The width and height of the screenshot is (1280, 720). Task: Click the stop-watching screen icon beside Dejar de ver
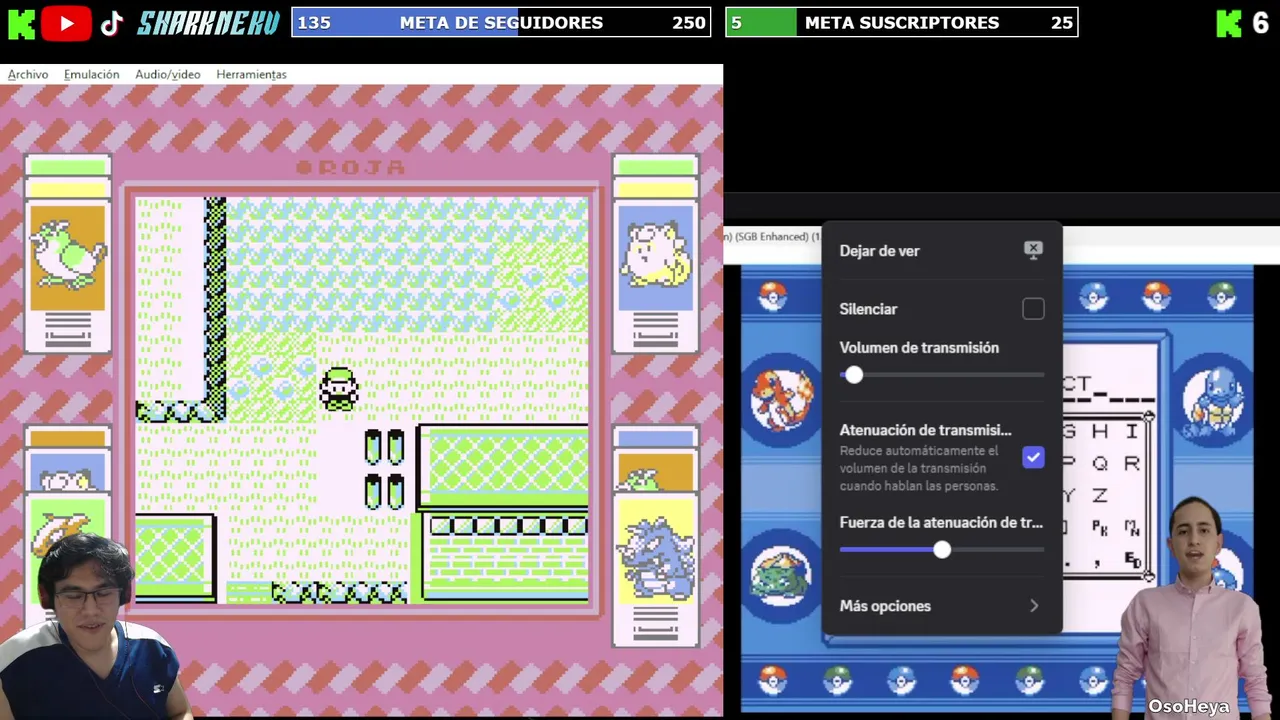click(1033, 250)
